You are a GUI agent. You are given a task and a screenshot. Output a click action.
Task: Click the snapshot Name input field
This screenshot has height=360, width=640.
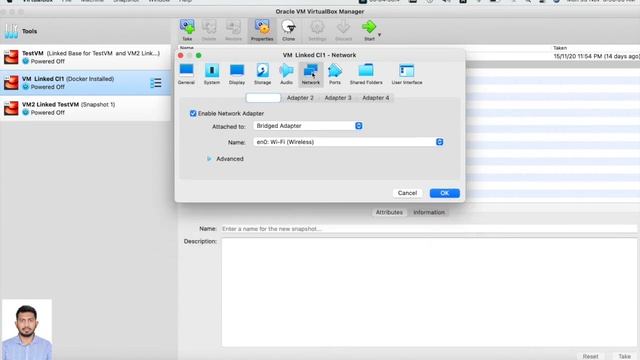429,229
